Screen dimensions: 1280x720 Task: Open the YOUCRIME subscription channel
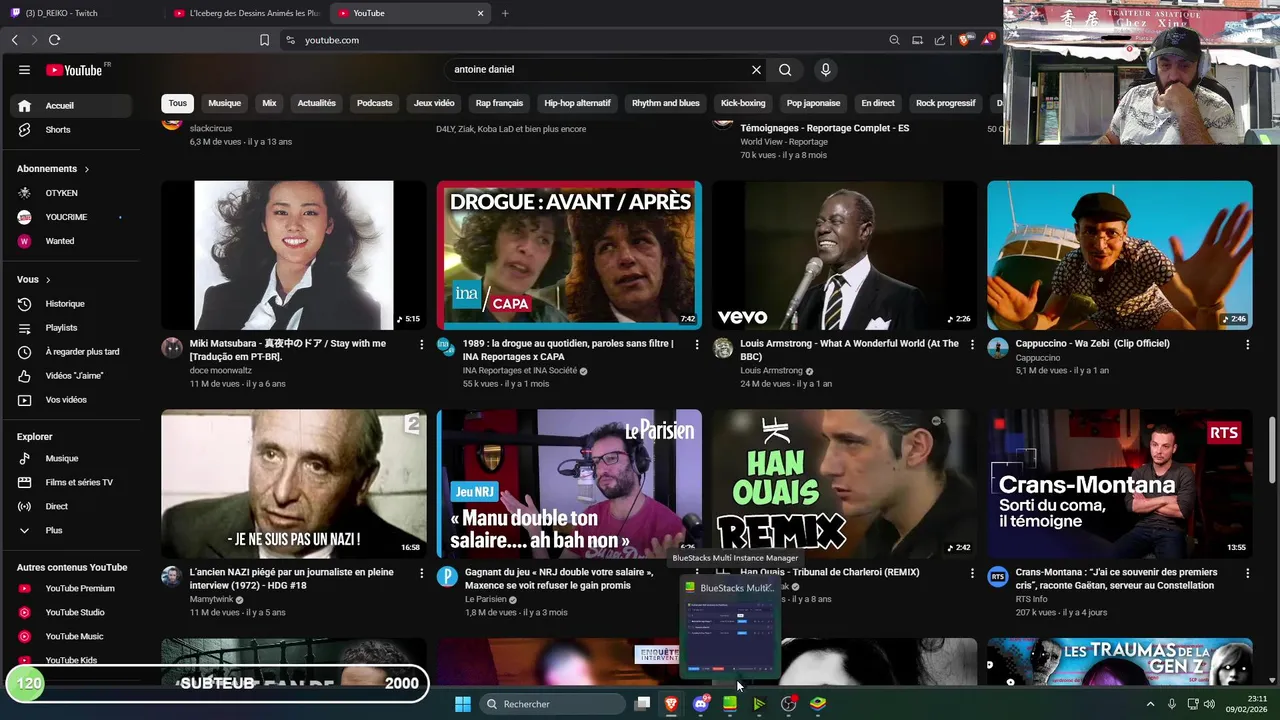point(70,217)
